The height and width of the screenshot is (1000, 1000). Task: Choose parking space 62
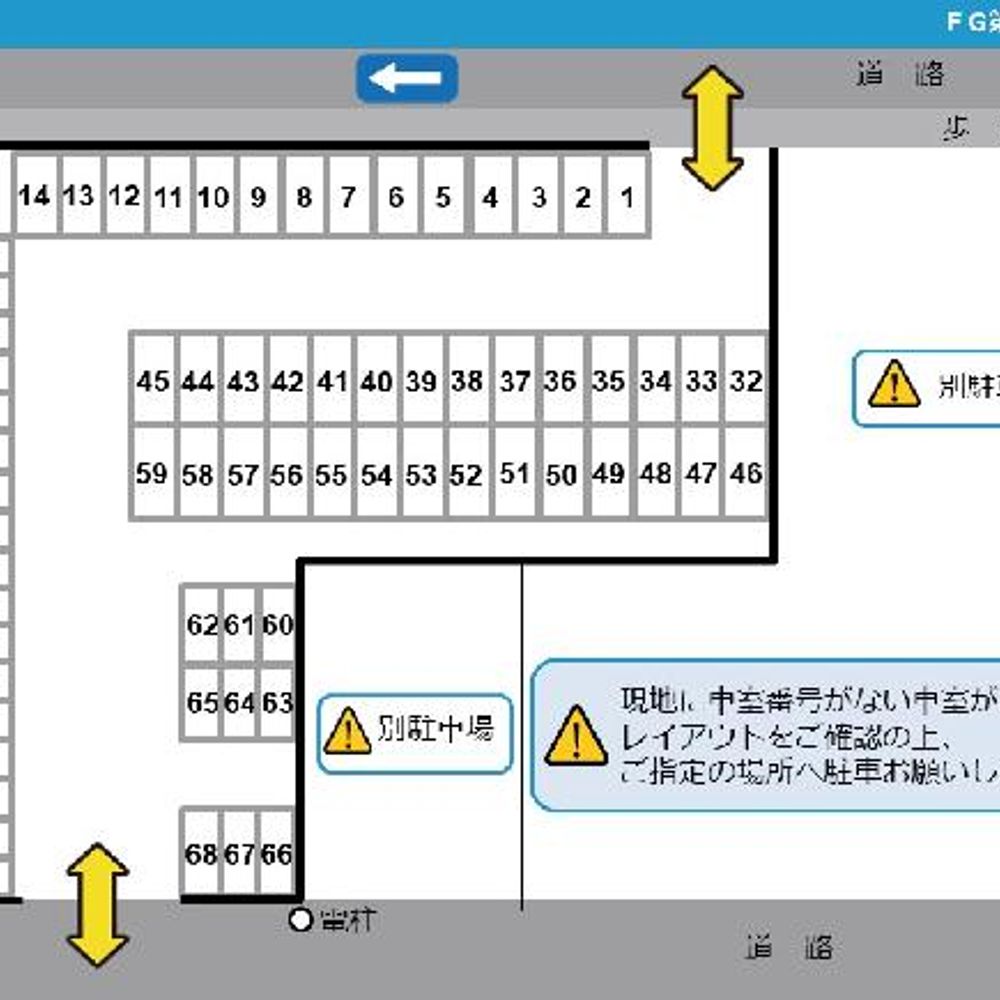point(202,624)
